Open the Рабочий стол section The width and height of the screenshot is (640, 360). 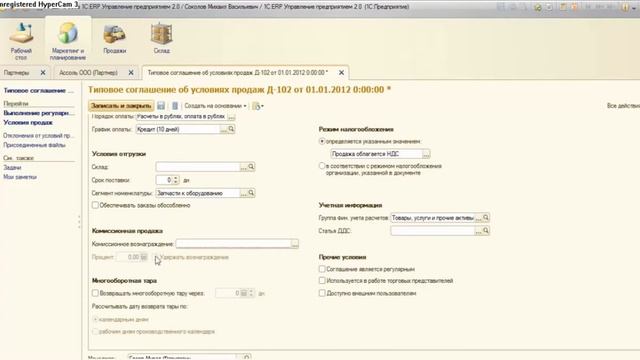click(21, 41)
